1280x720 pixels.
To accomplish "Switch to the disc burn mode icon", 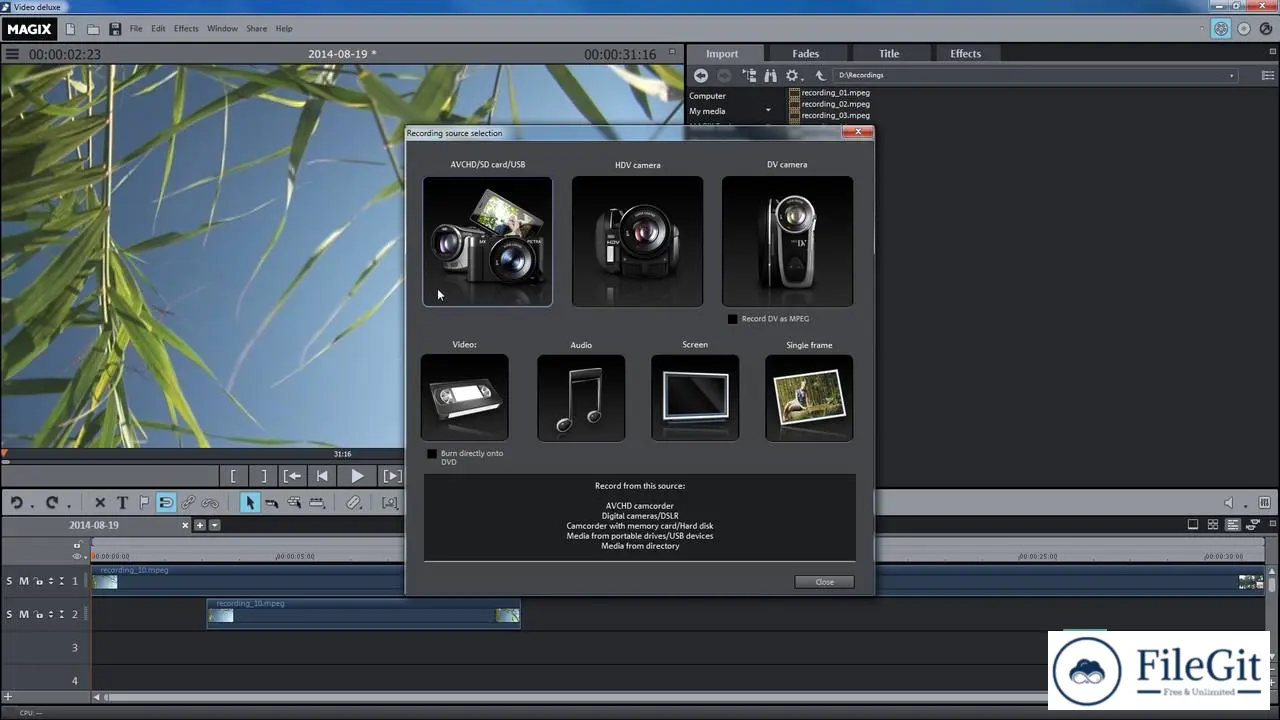I will (1242, 29).
